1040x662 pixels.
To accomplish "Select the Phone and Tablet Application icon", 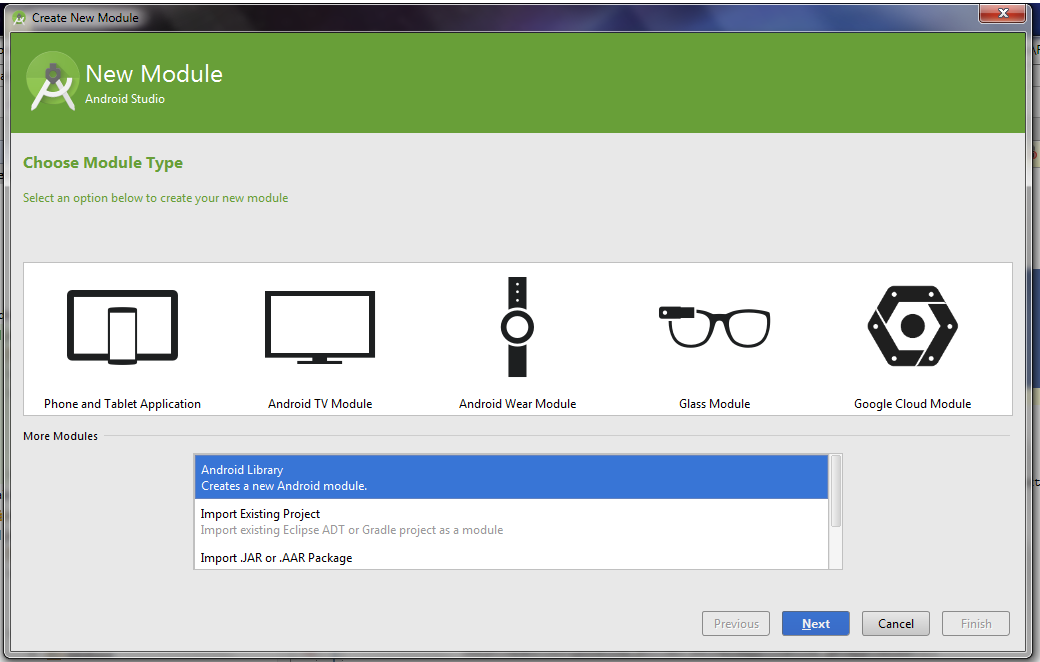I will pyautogui.click(x=123, y=327).
